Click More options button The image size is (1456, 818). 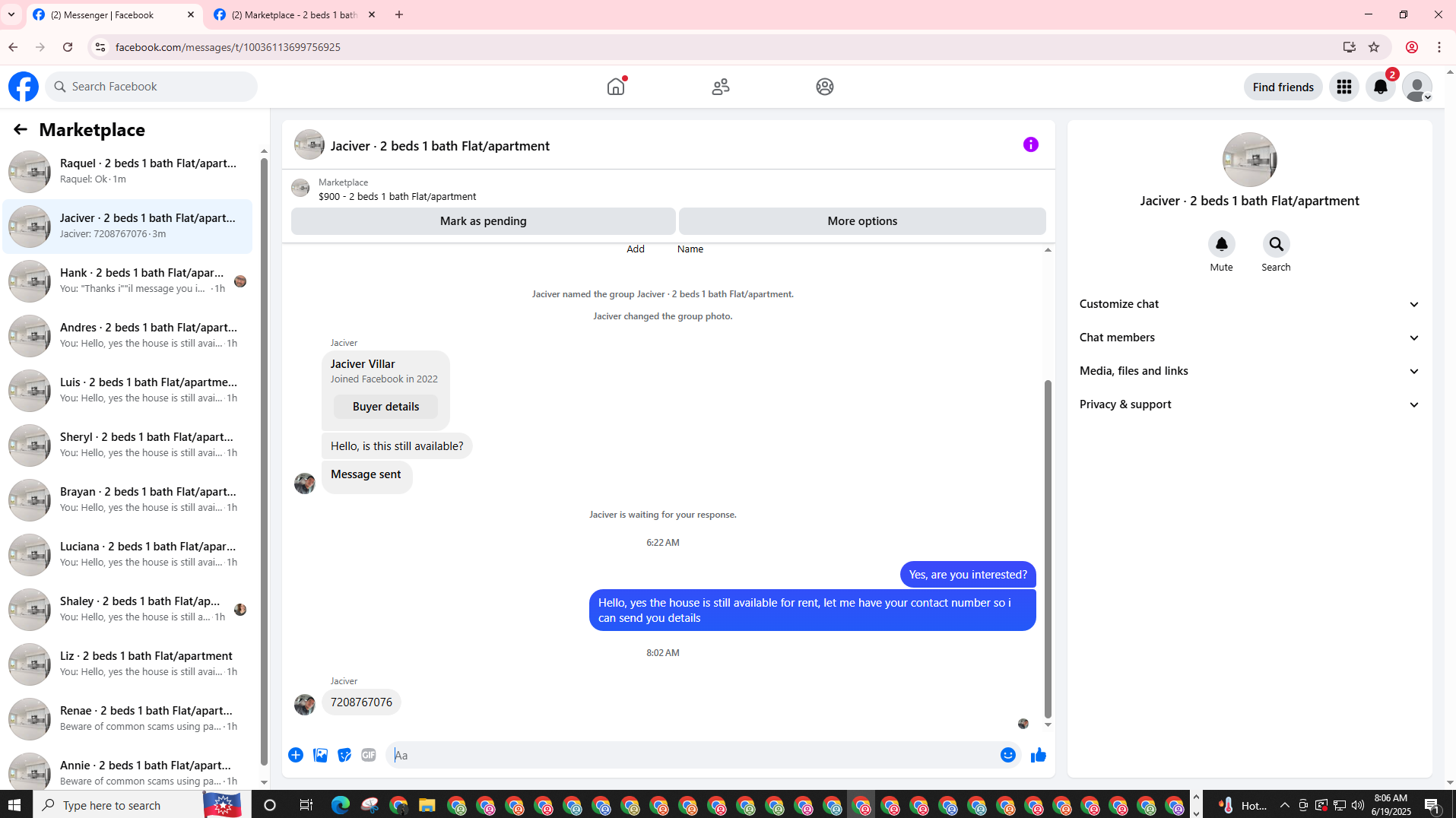click(x=862, y=221)
